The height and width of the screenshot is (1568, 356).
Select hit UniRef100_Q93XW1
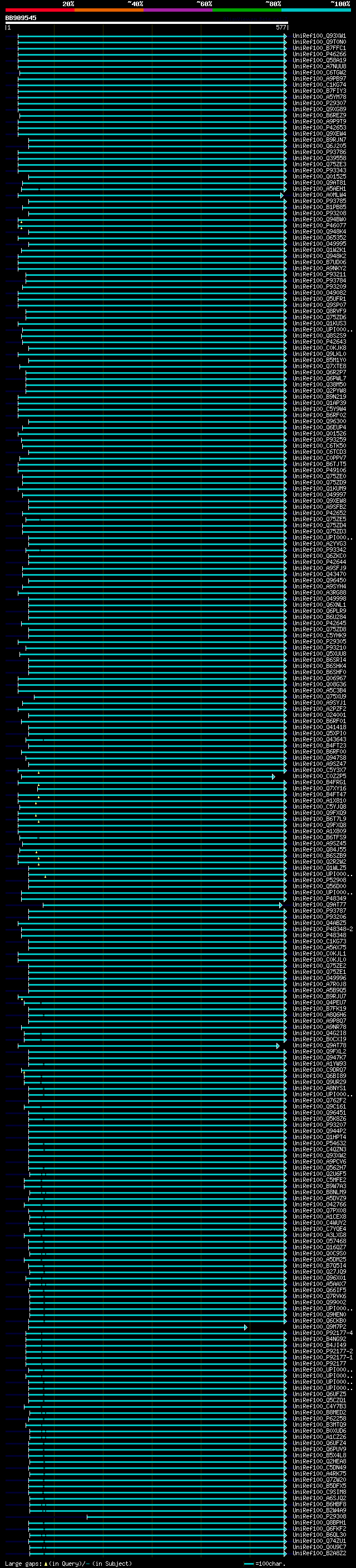319,36
